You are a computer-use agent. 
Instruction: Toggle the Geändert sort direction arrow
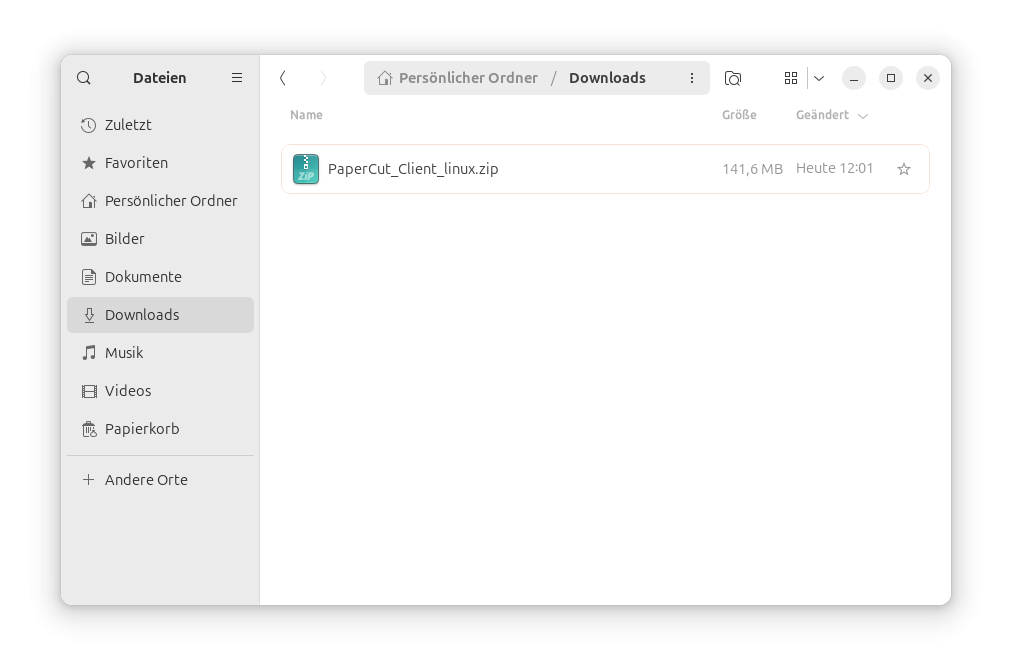click(863, 116)
